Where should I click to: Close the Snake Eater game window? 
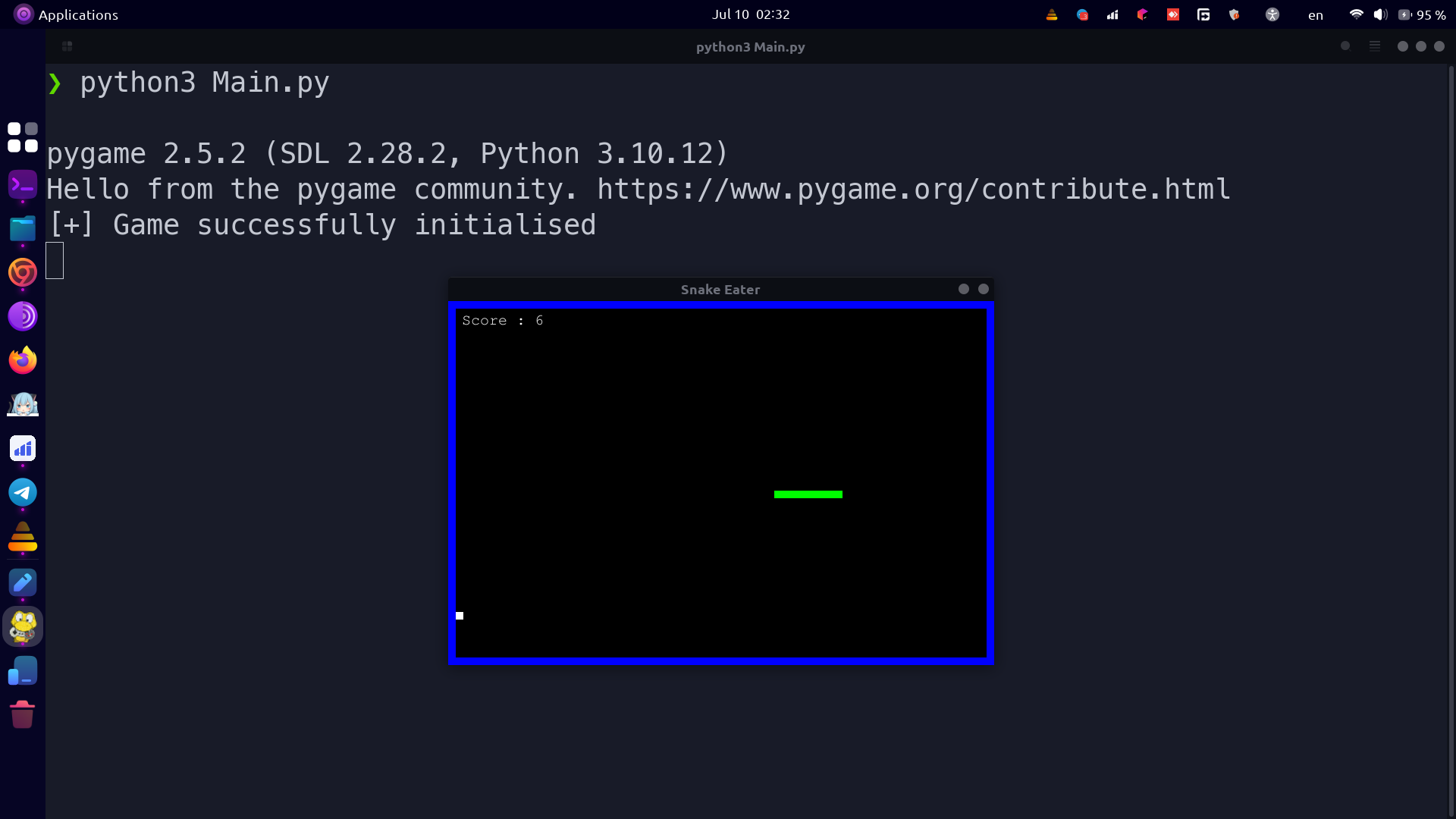pos(984,289)
